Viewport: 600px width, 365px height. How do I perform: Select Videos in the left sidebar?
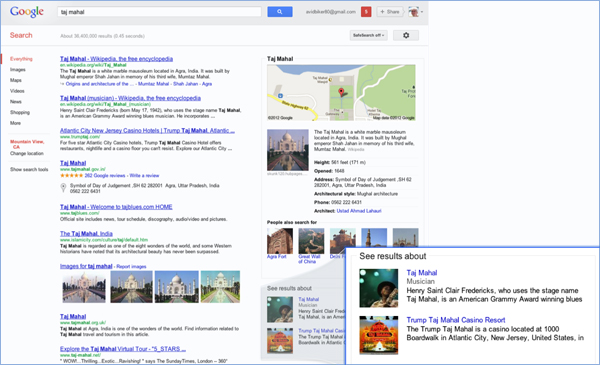point(17,91)
